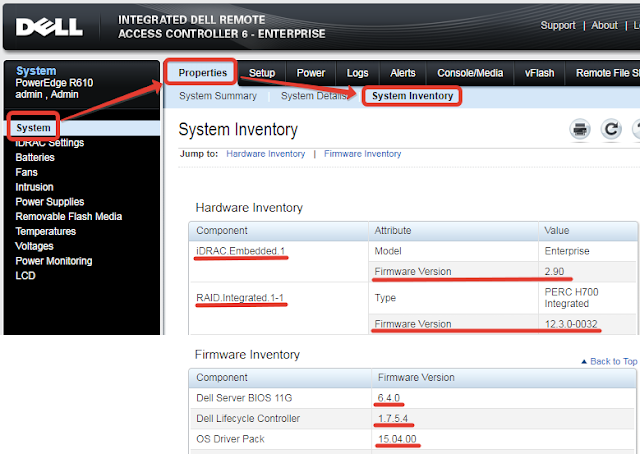Click the RAID firmware value 12.3.0-0032

571,324
